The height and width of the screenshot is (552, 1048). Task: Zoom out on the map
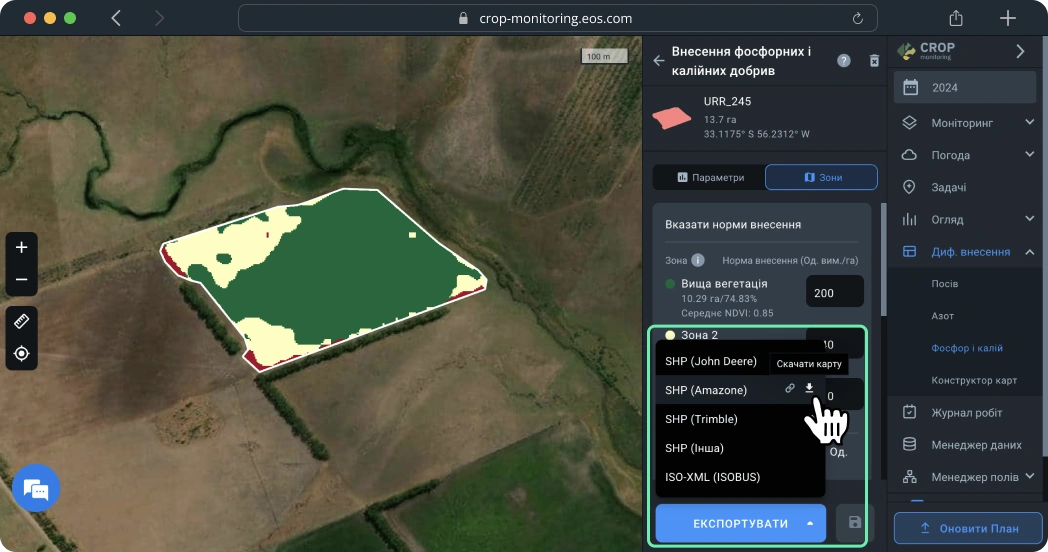click(x=21, y=280)
